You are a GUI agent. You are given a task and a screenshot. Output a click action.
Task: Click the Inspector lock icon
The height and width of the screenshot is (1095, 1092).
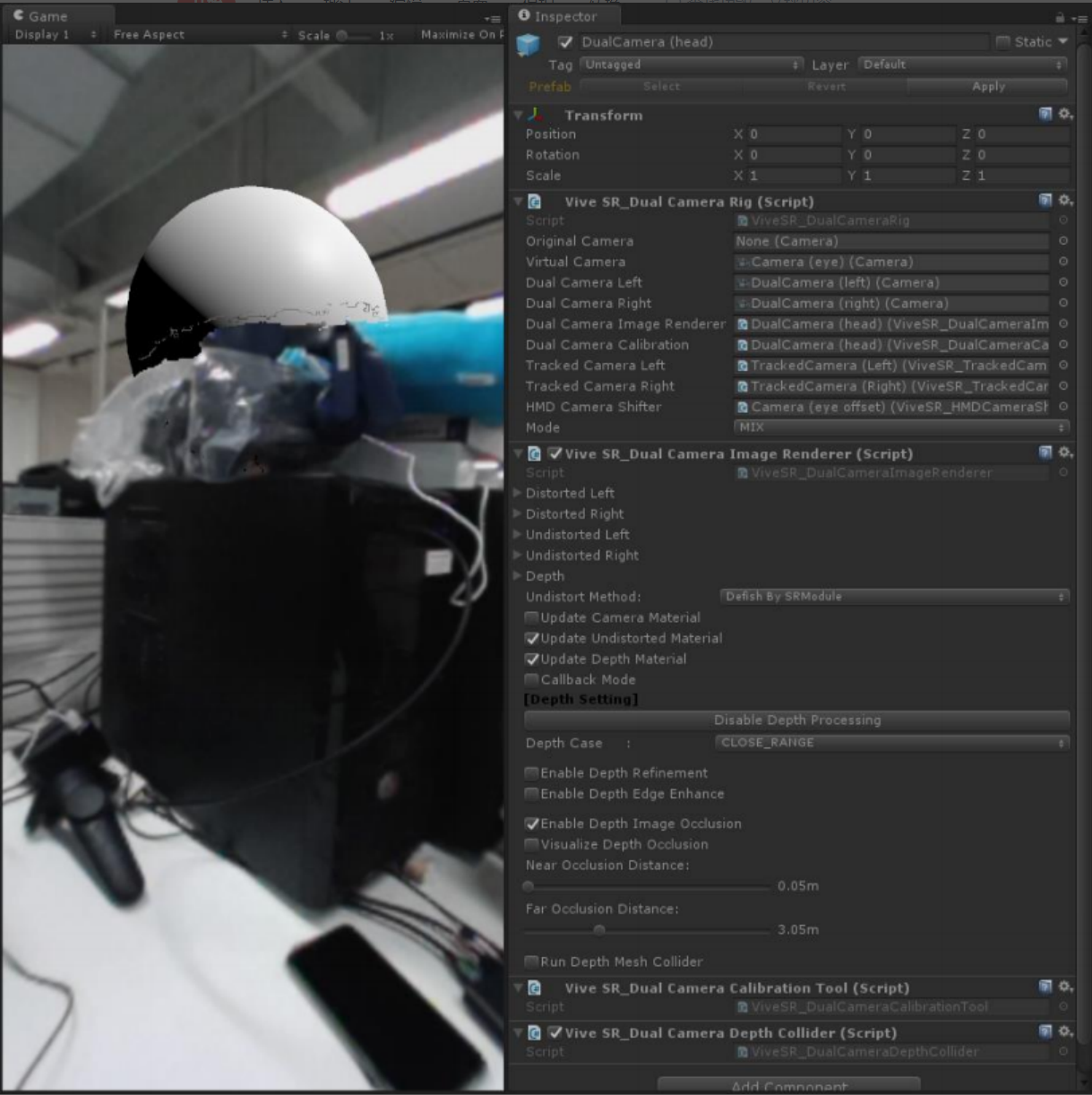click(x=1060, y=17)
